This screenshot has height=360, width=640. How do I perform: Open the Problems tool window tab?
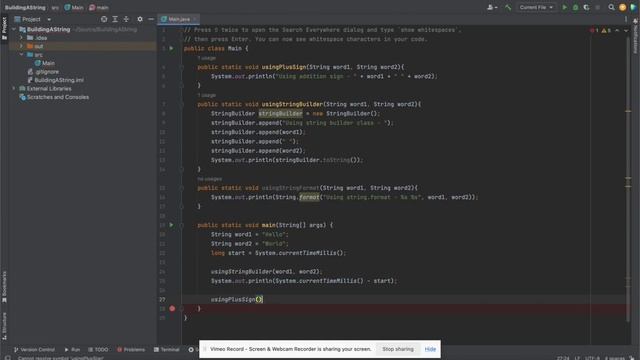pyautogui.click(x=131, y=349)
